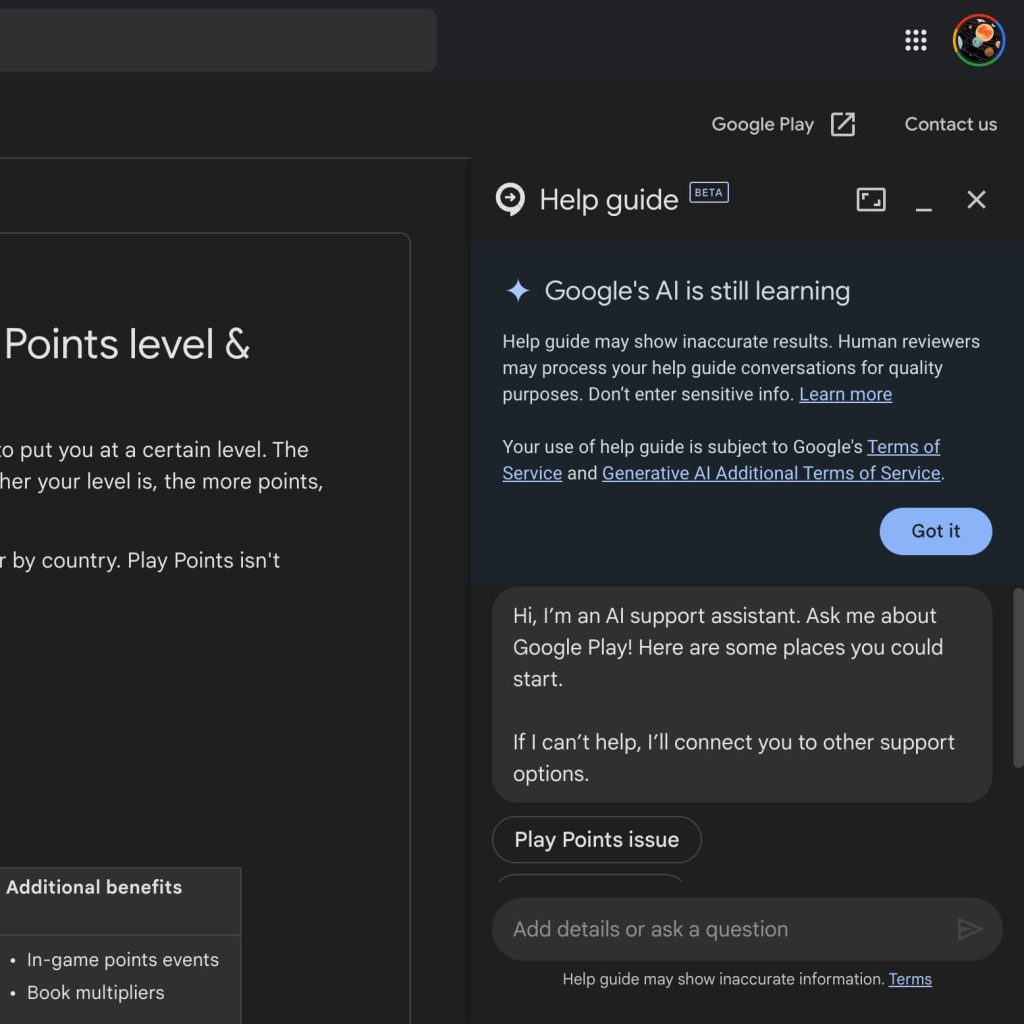Expand the Help guide panel to full size

tap(871, 200)
